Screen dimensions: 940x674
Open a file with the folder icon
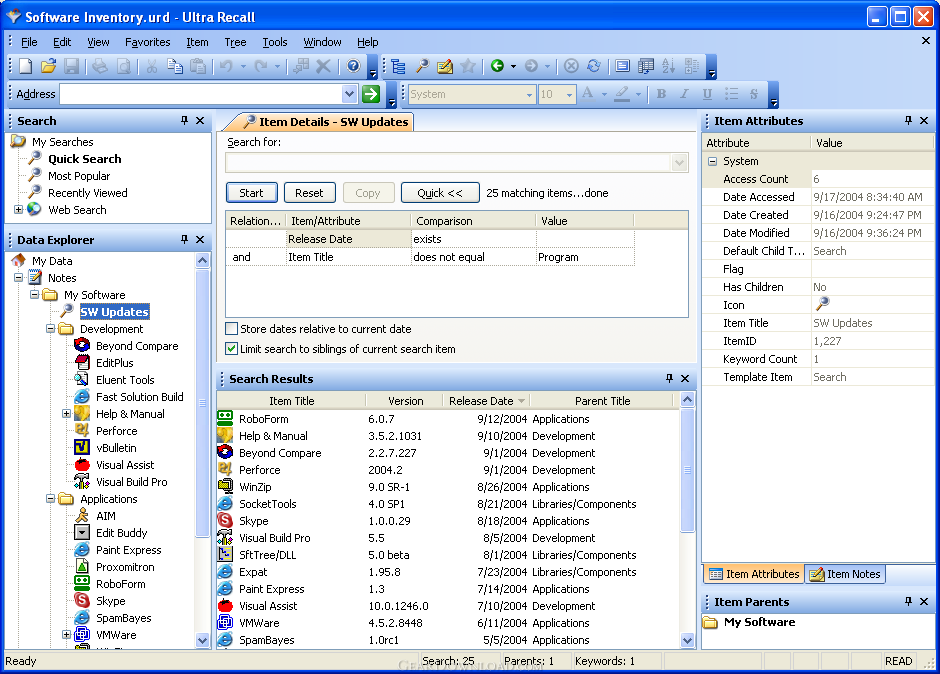49,66
